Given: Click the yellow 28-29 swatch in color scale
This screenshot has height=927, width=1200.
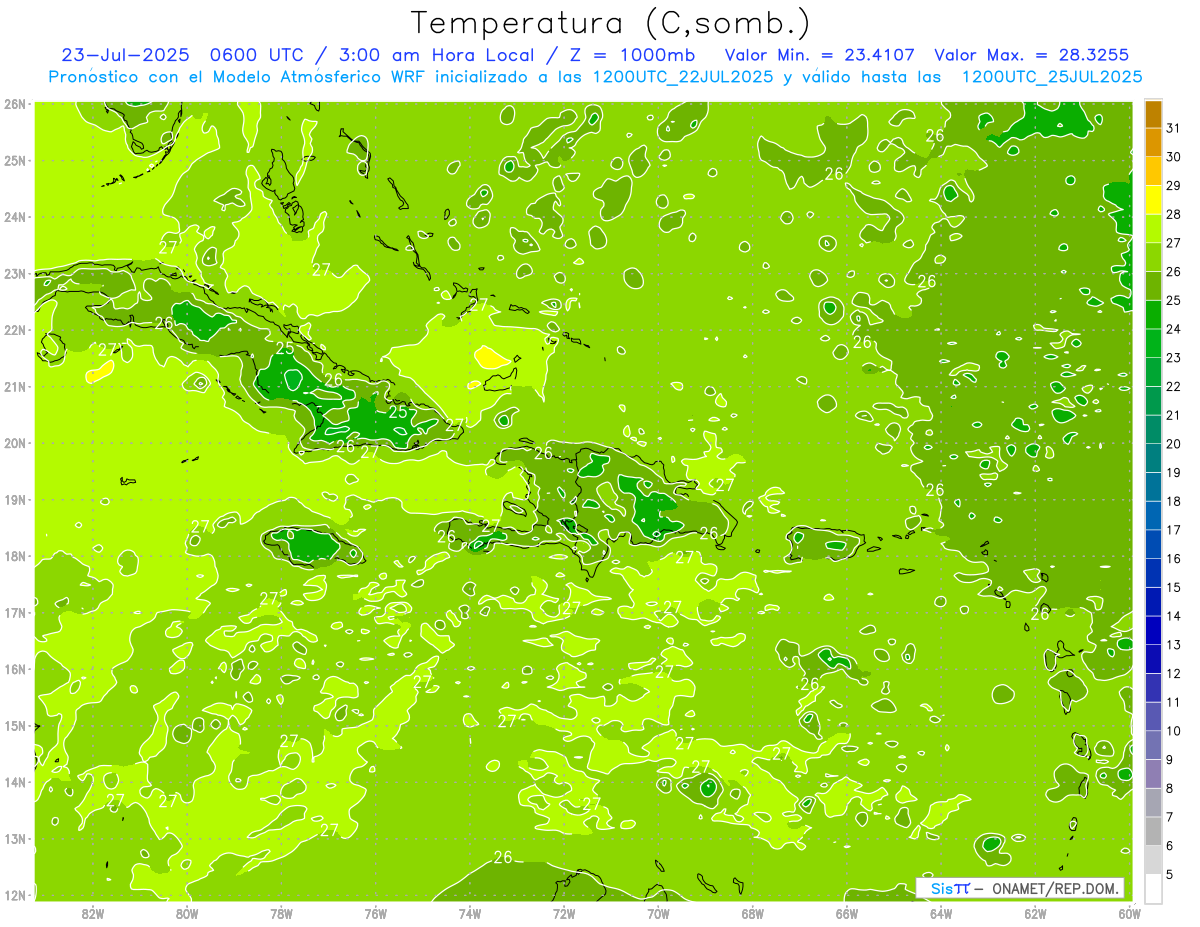Looking at the screenshot, I should (1153, 199).
